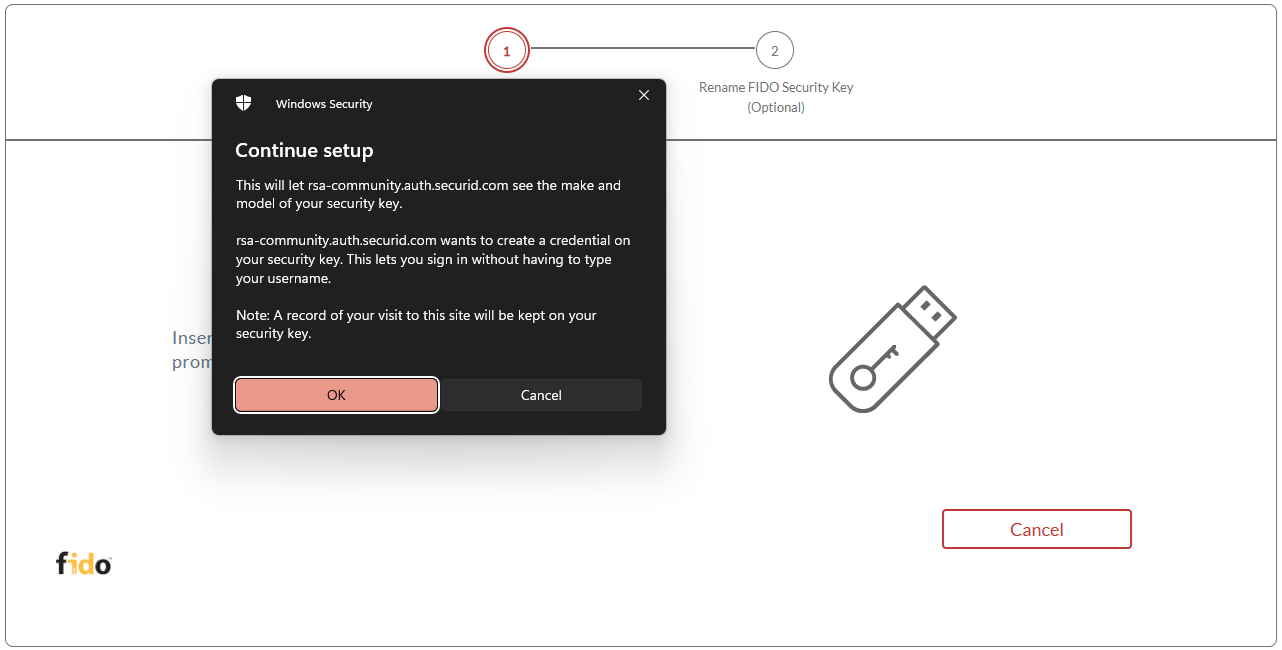Click the '(Optional)' label under the rename step
The height and width of the screenshot is (650, 1282).
coord(776,107)
